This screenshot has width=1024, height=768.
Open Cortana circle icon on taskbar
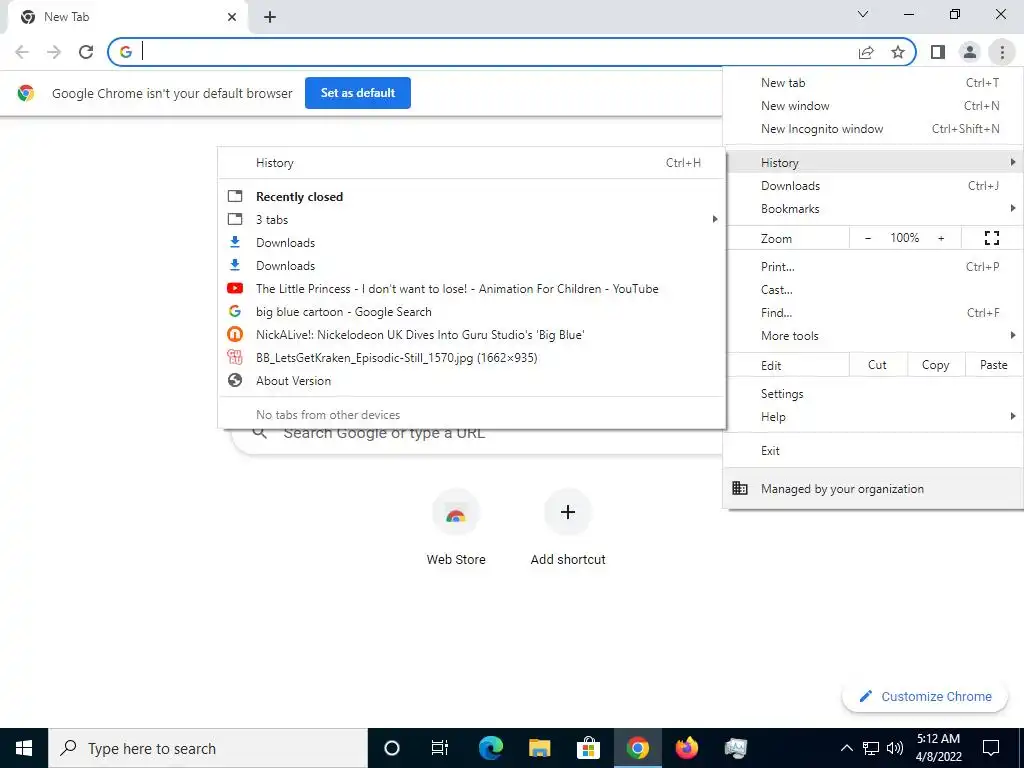pyautogui.click(x=392, y=748)
